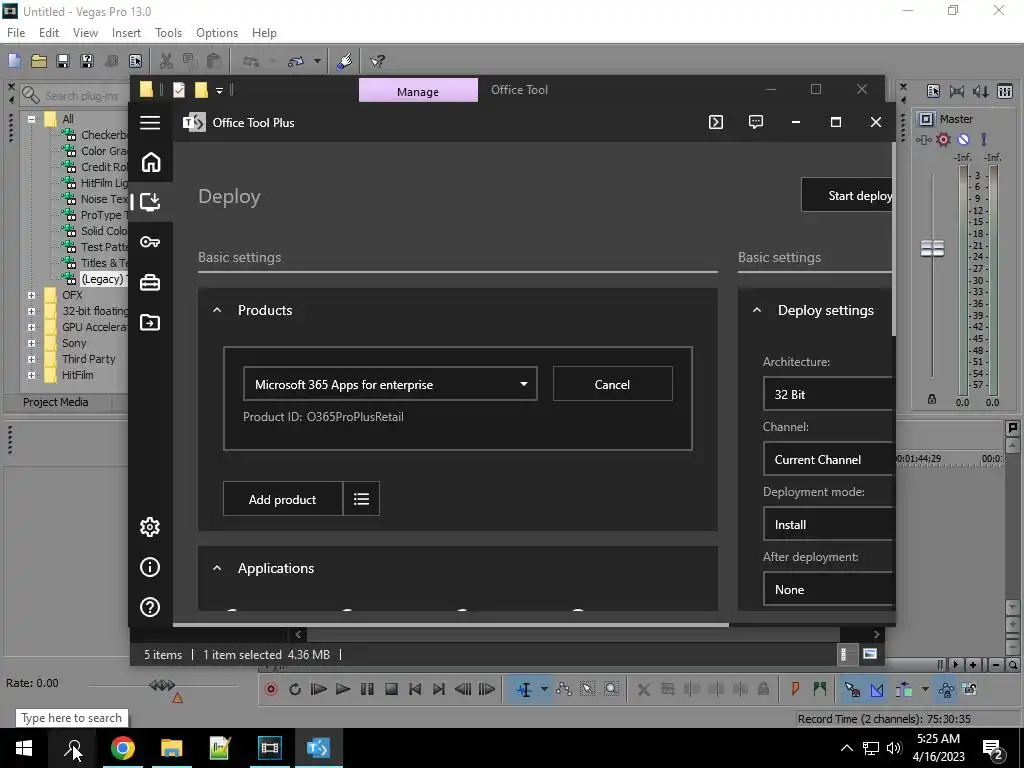Open the Deployment mode Install dropdown
The image size is (1024, 768).
[827, 524]
